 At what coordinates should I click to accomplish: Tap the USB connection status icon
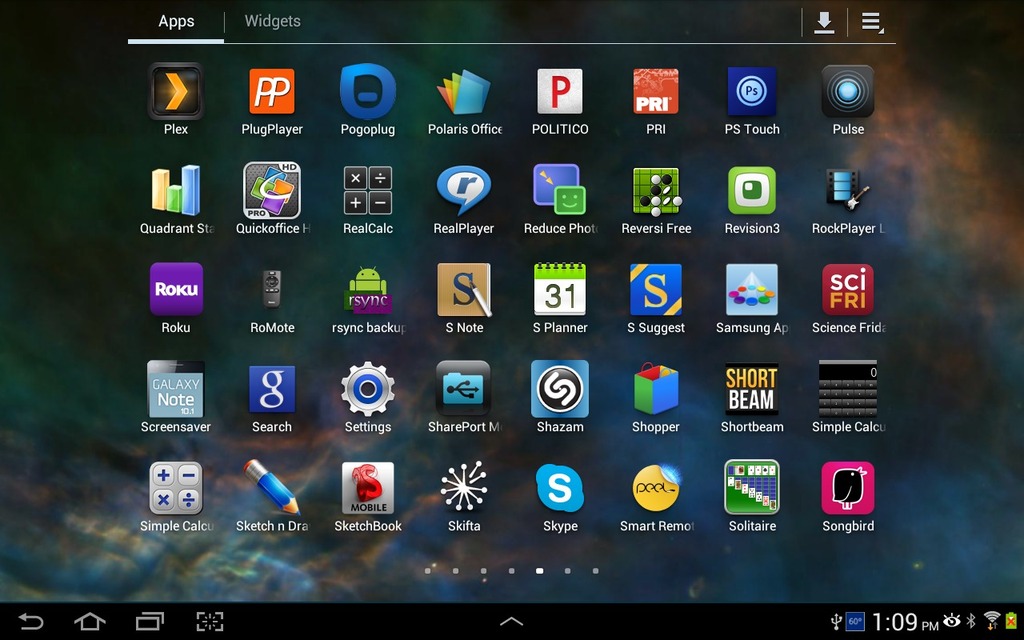836,621
